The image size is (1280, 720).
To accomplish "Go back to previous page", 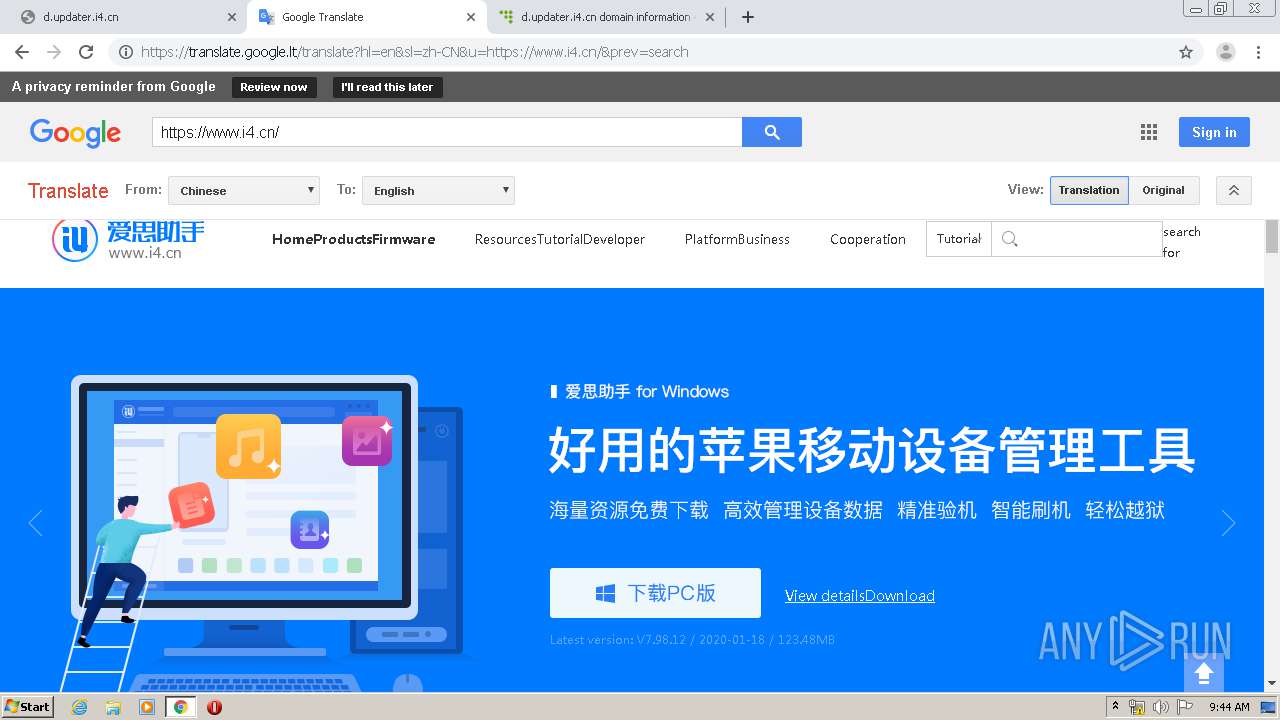I will tap(22, 52).
